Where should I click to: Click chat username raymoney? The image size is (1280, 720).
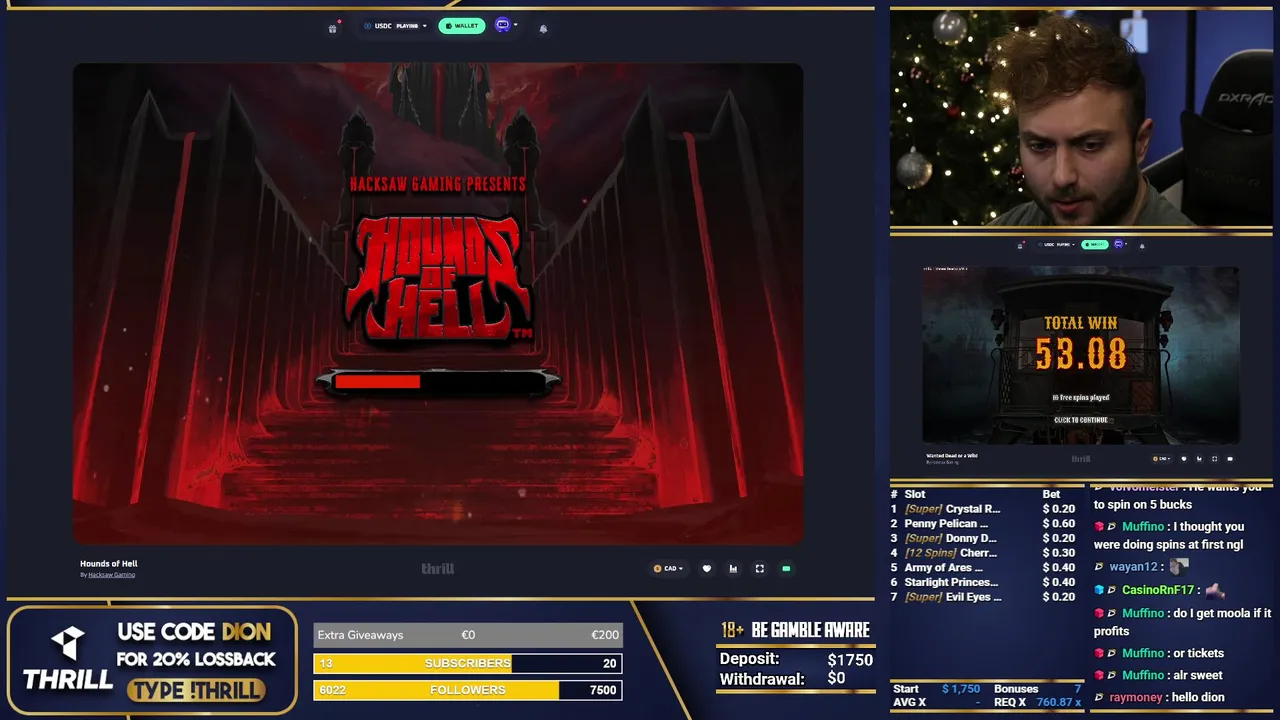click(x=1135, y=697)
